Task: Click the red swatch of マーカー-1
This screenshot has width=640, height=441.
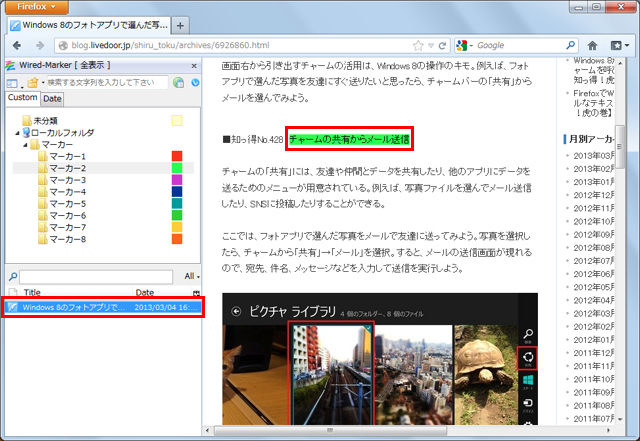Action: pos(177,156)
